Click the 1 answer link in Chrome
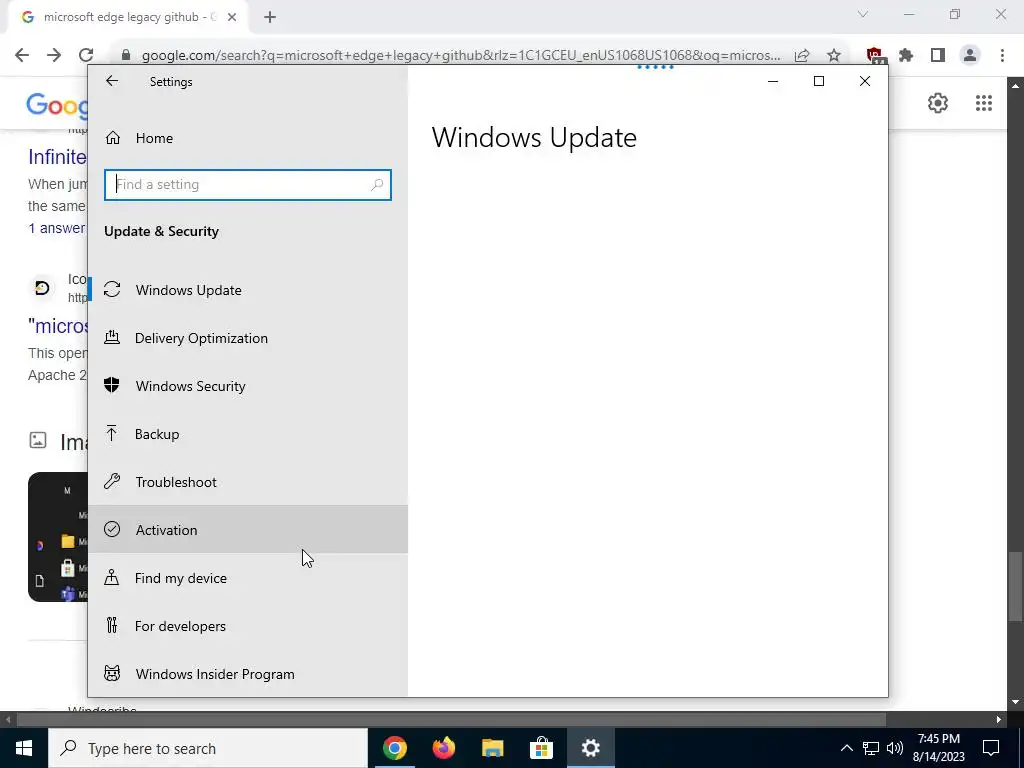The height and width of the screenshot is (768, 1024). [57, 228]
